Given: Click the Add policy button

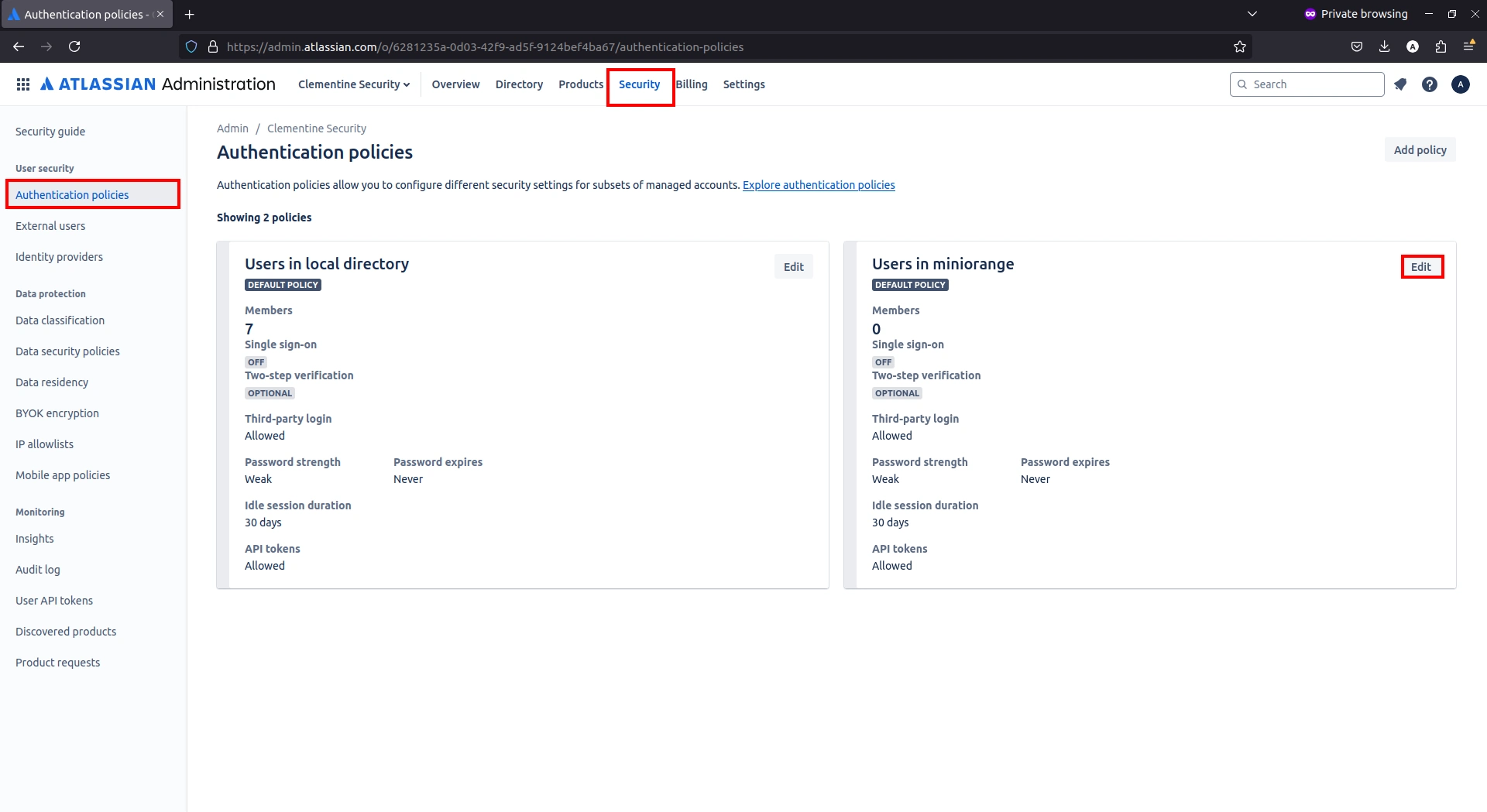Looking at the screenshot, I should pyautogui.click(x=1420, y=149).
